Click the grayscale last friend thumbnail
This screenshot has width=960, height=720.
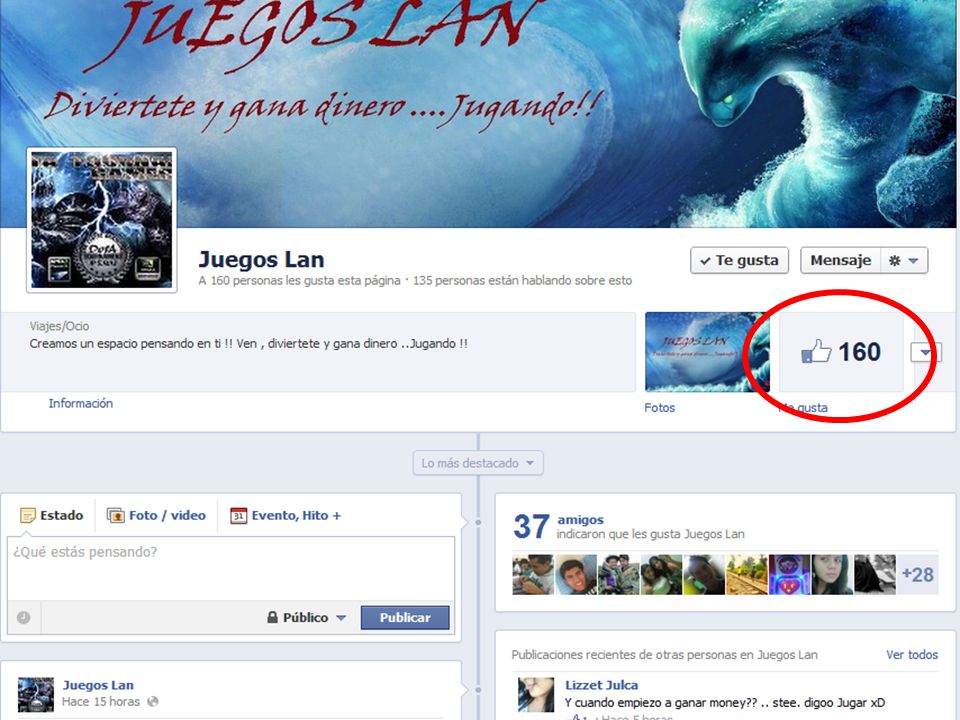click(x=874, y=574)
